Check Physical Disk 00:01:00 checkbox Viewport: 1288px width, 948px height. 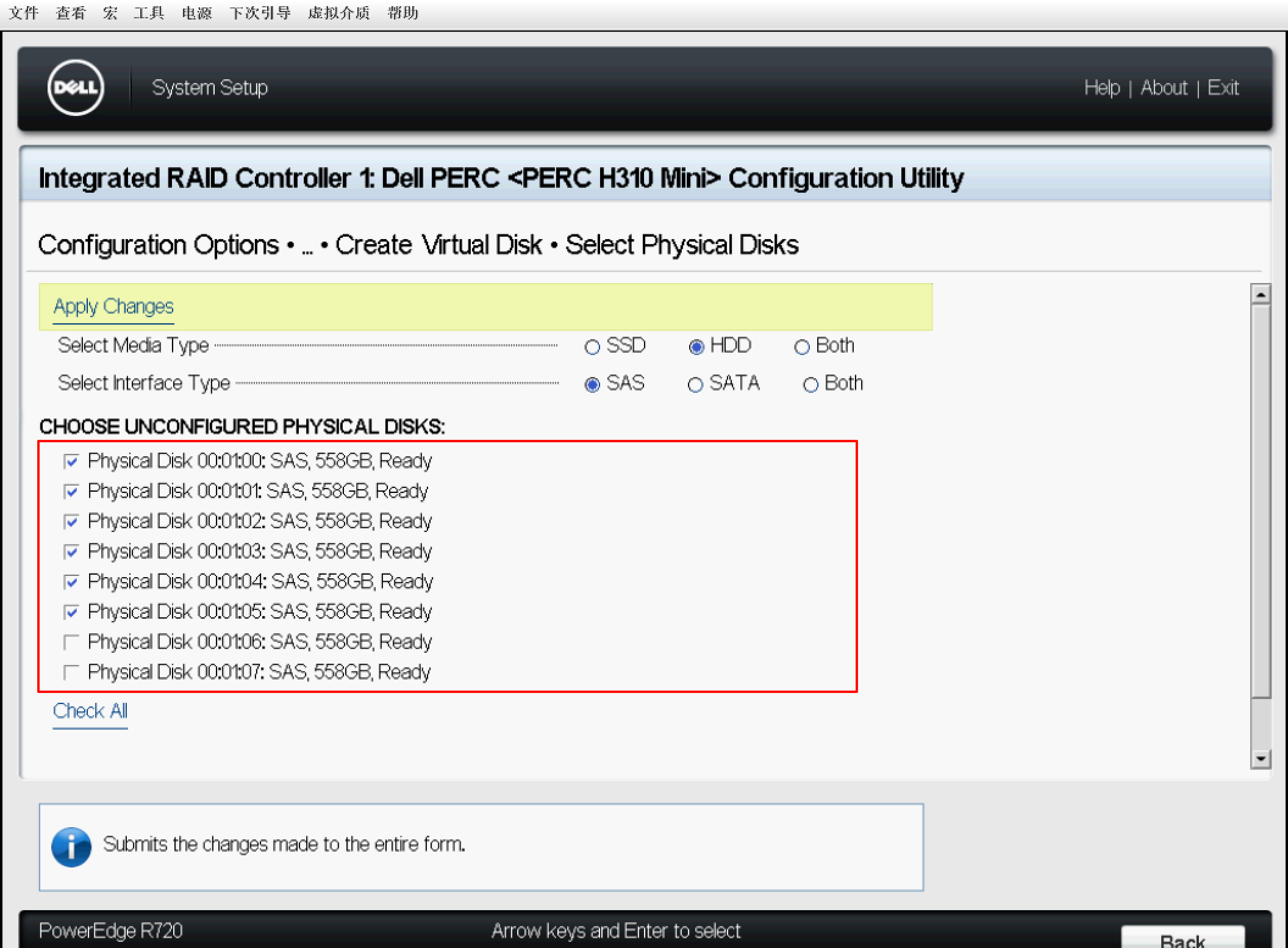(x=71, y=461)
